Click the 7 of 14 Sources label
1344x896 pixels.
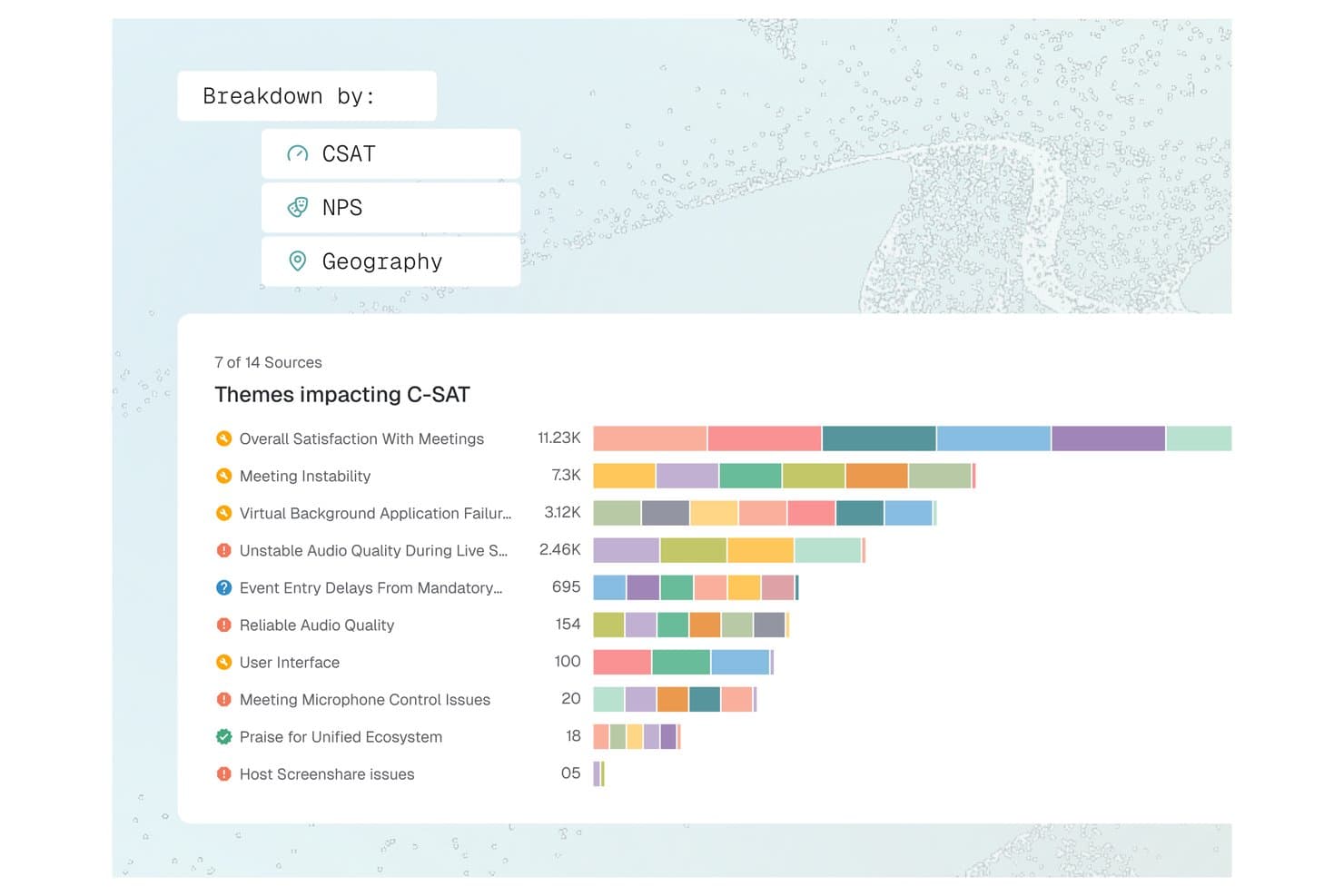[x=268, y=362]
